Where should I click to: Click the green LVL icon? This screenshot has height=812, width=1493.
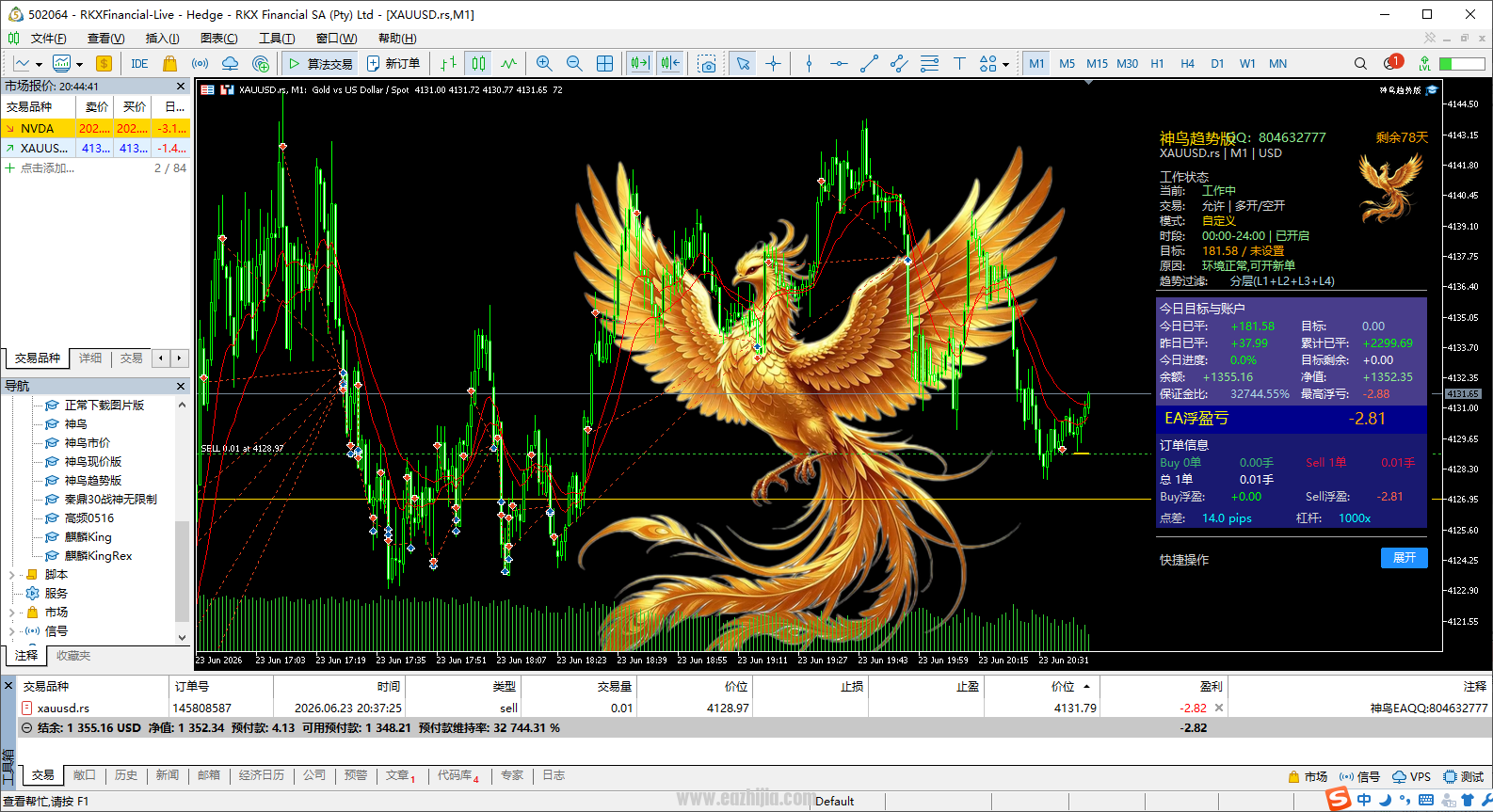point(1424,64)
